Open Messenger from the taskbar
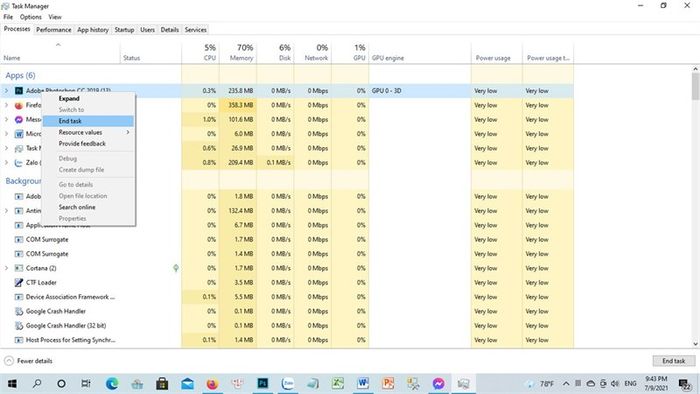700x394 pixels. tap(438, 383)
